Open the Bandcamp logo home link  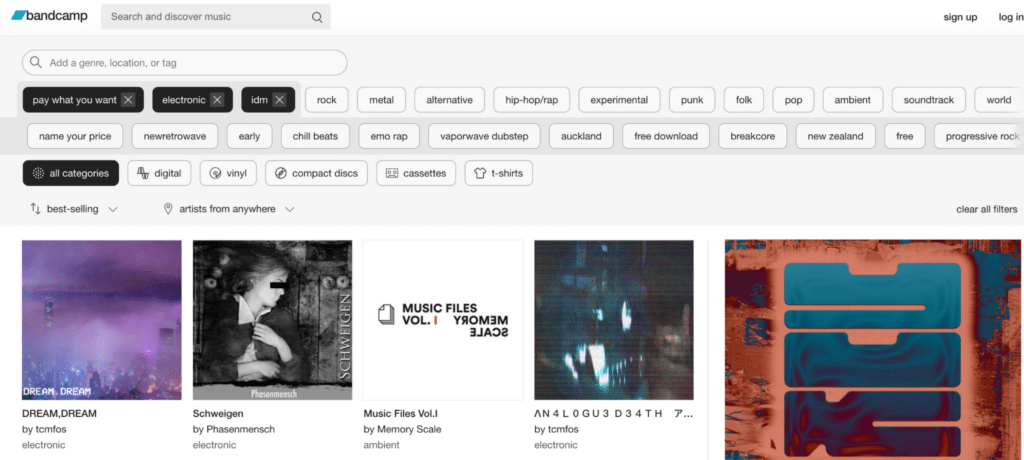coord(50,16)
